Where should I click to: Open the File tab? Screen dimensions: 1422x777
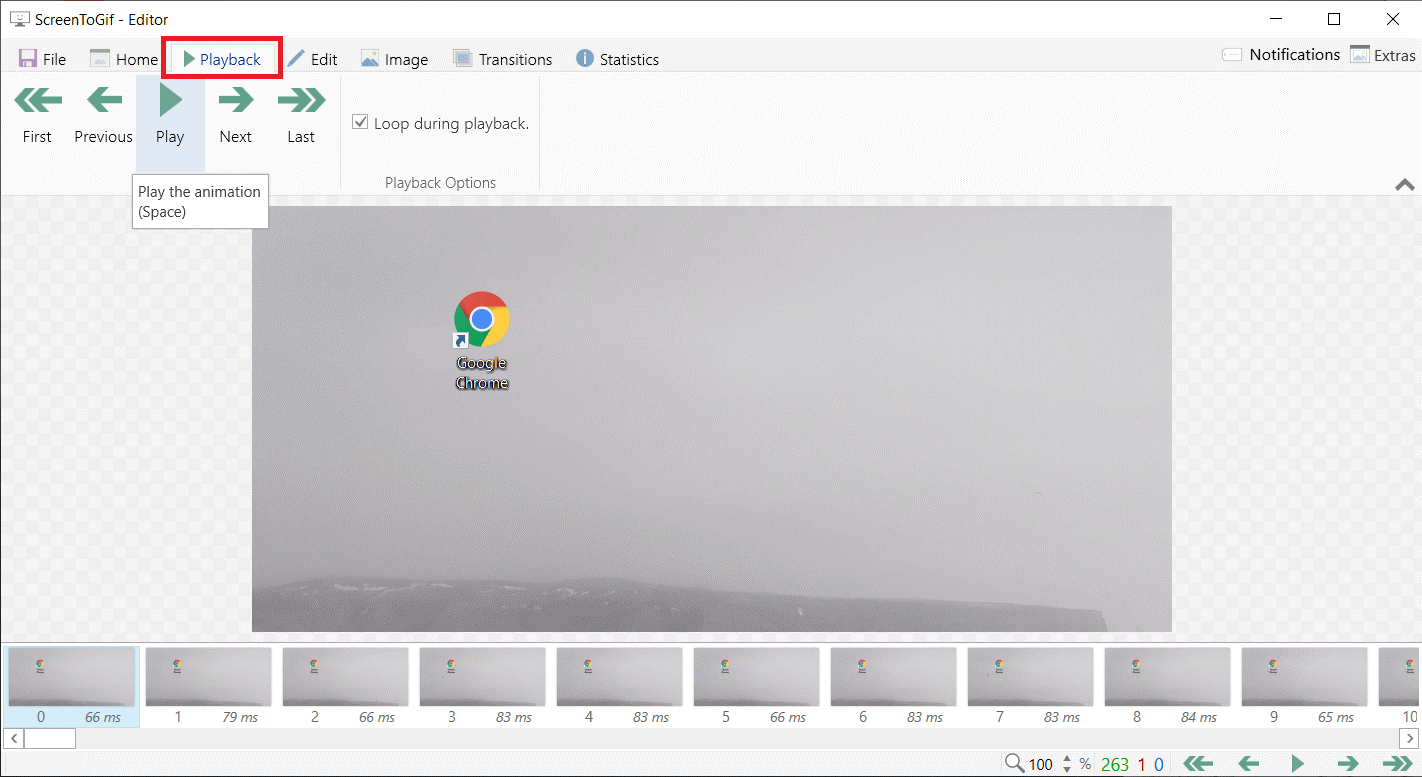tap(42, 59)
